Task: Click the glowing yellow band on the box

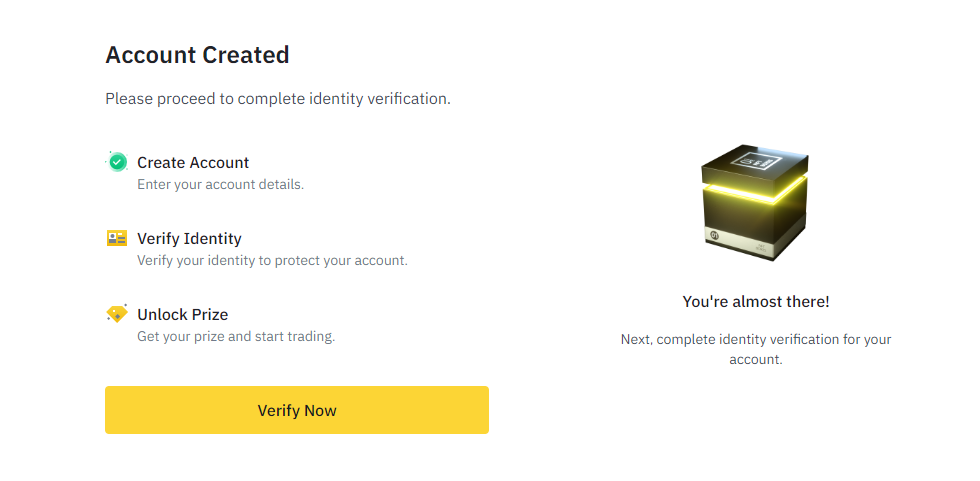Action: point(755,189)
